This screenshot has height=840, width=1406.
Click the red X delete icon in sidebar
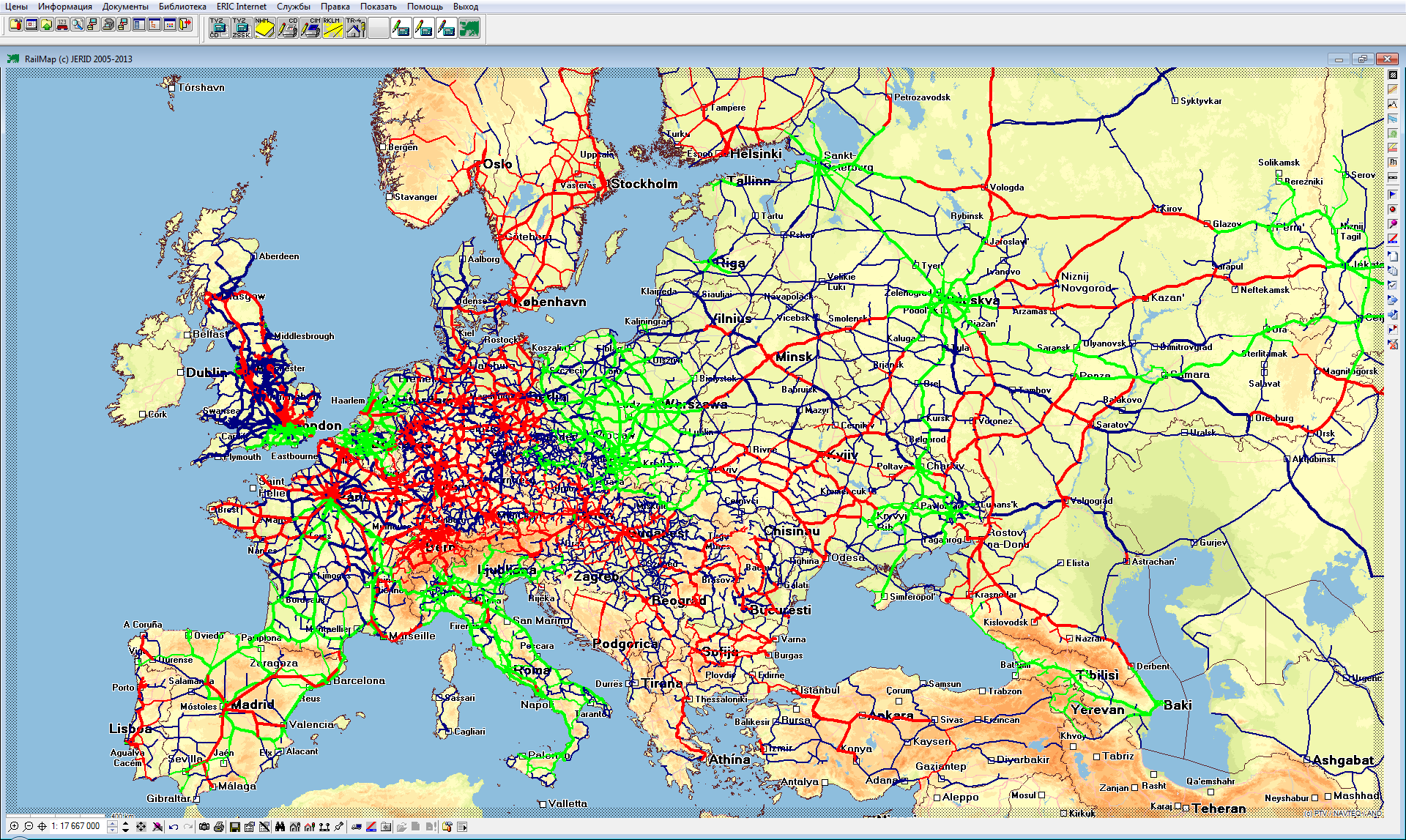(1393, 343)
